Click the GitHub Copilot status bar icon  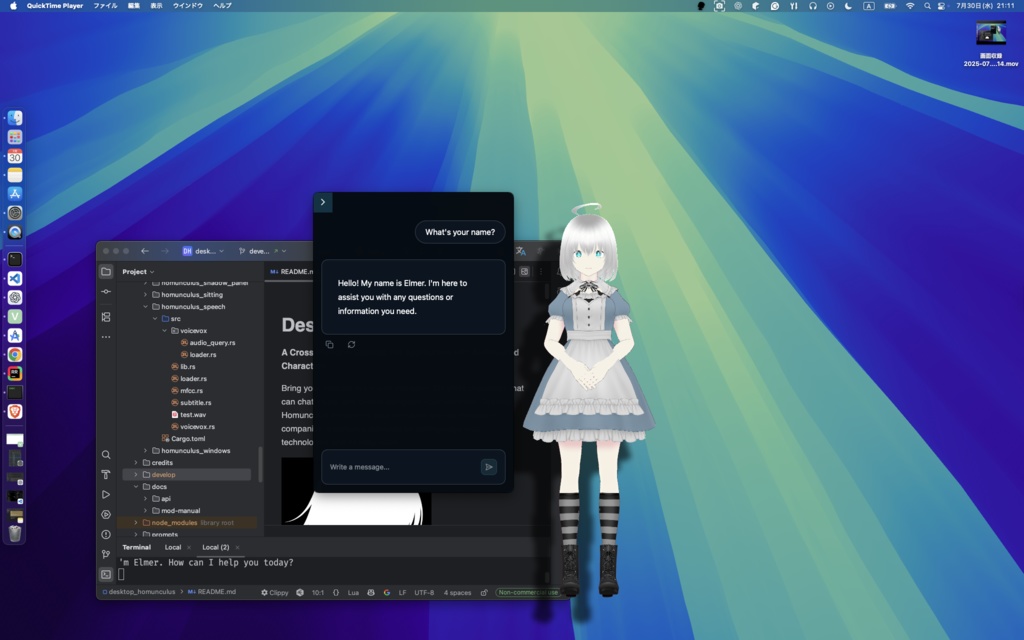[x=370, y=592]
